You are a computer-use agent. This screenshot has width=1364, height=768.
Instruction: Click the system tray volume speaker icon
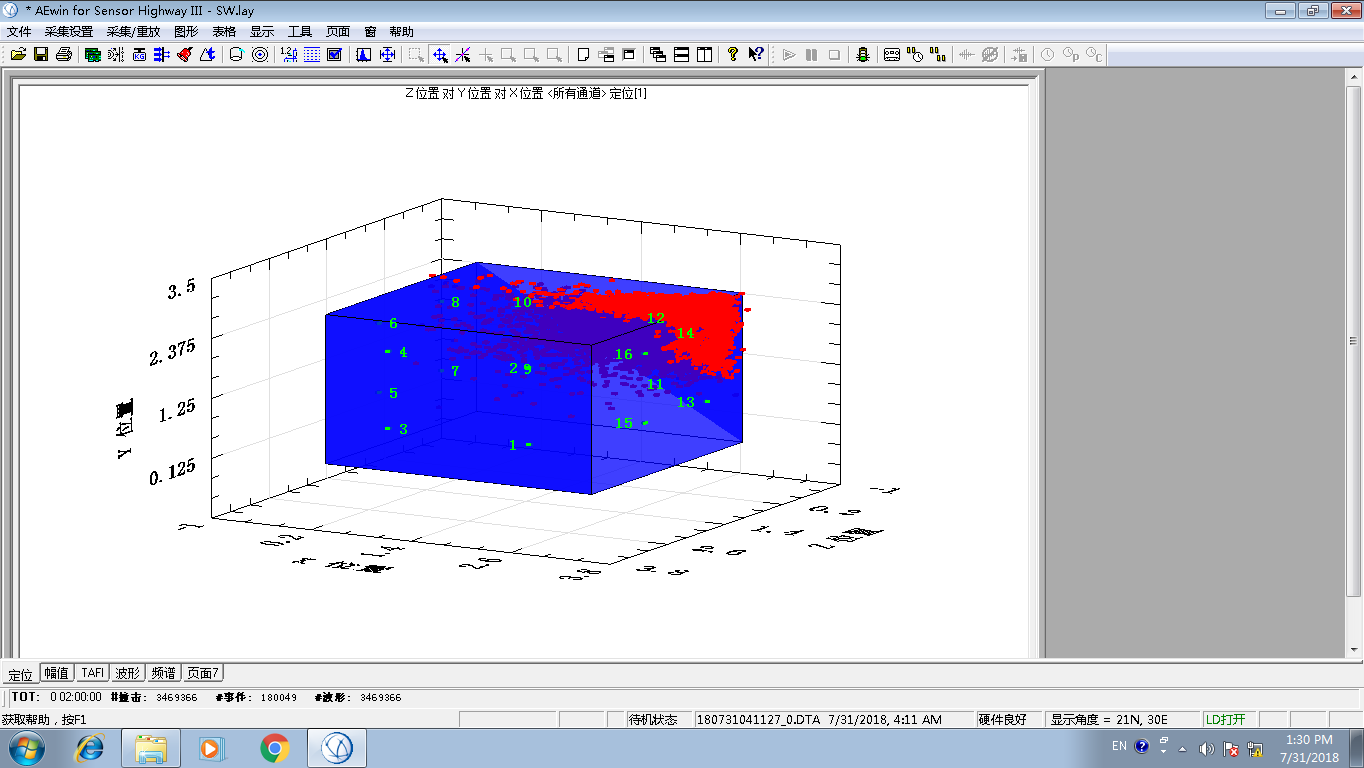1206,748
